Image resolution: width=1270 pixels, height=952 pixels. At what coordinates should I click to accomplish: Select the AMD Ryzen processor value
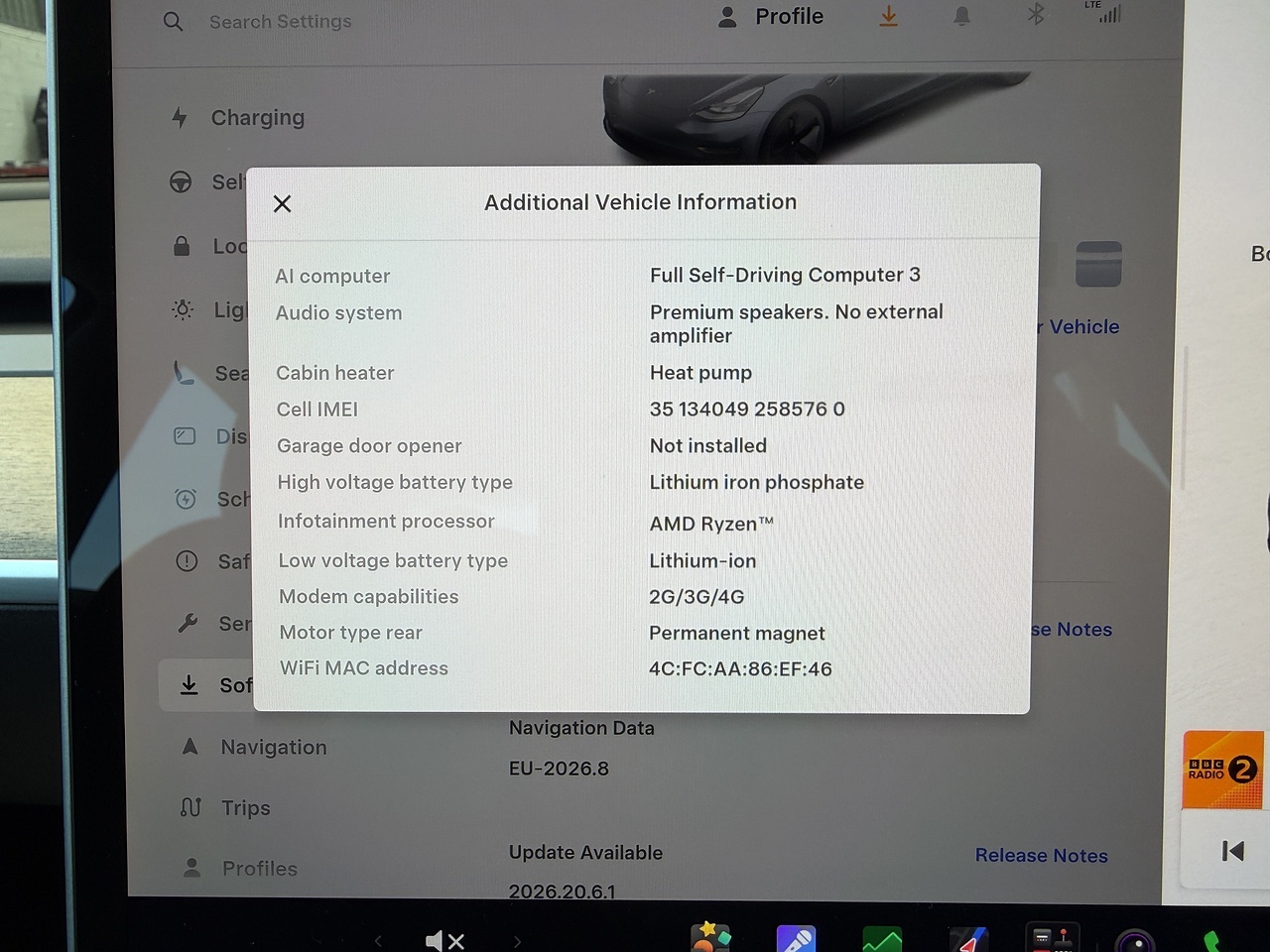[711, 524]
